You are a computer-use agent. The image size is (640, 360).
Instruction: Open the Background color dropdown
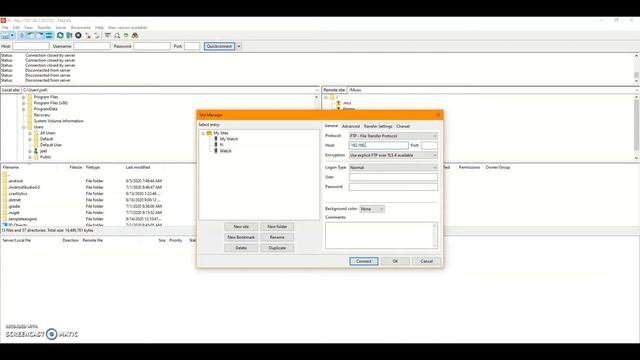[x=372, y=209]
